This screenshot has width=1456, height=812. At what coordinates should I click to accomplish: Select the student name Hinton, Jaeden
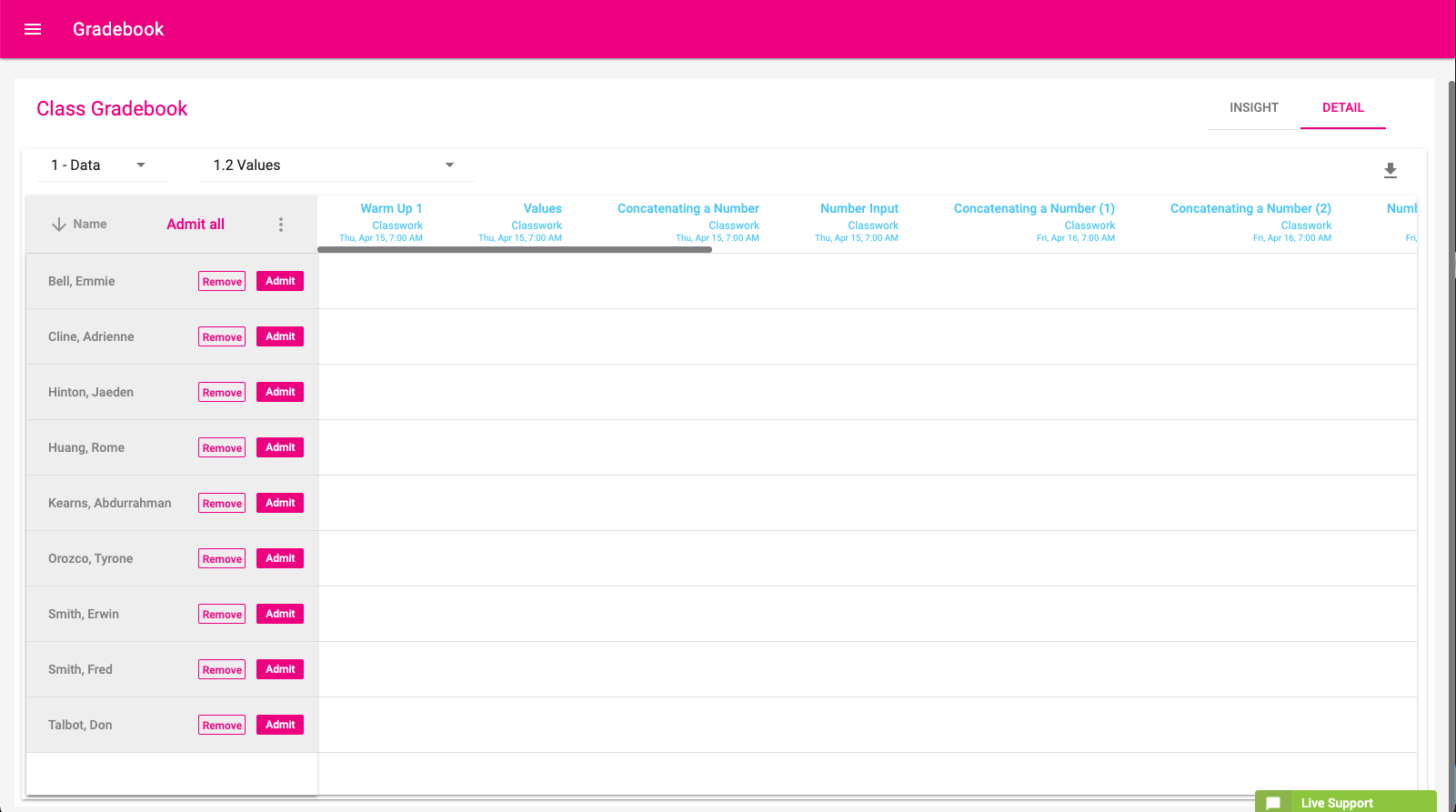91,393
